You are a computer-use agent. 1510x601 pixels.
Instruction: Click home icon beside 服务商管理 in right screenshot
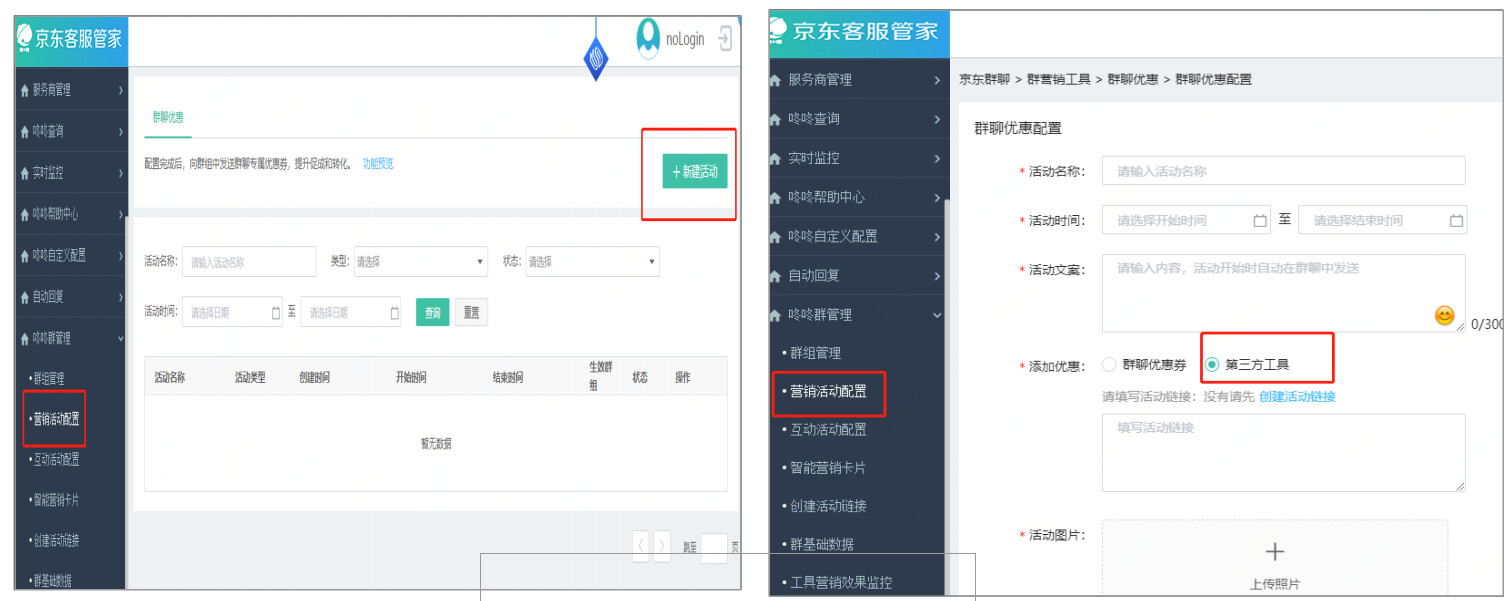(775, 80)
